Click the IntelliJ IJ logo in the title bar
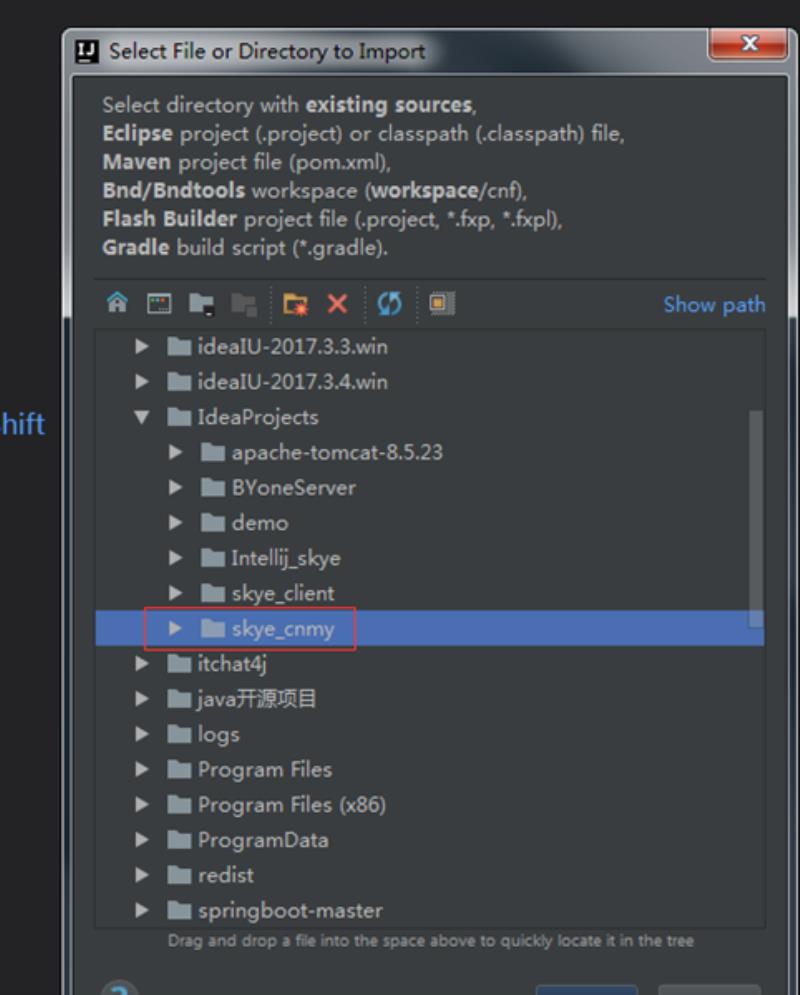 87,51
